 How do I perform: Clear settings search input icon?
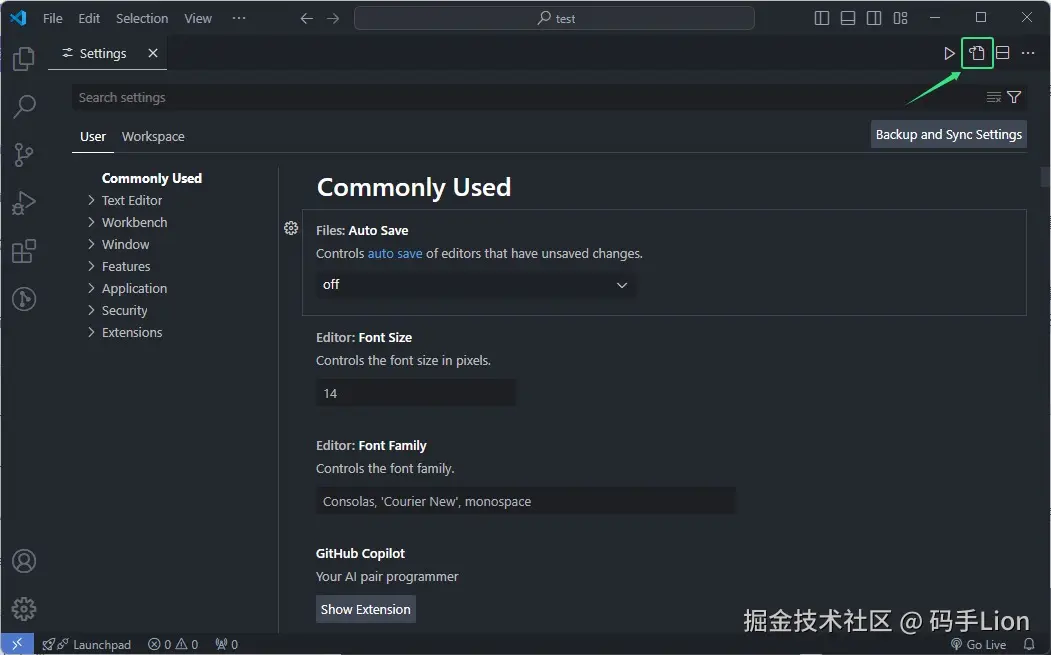(x=993, y=97)
